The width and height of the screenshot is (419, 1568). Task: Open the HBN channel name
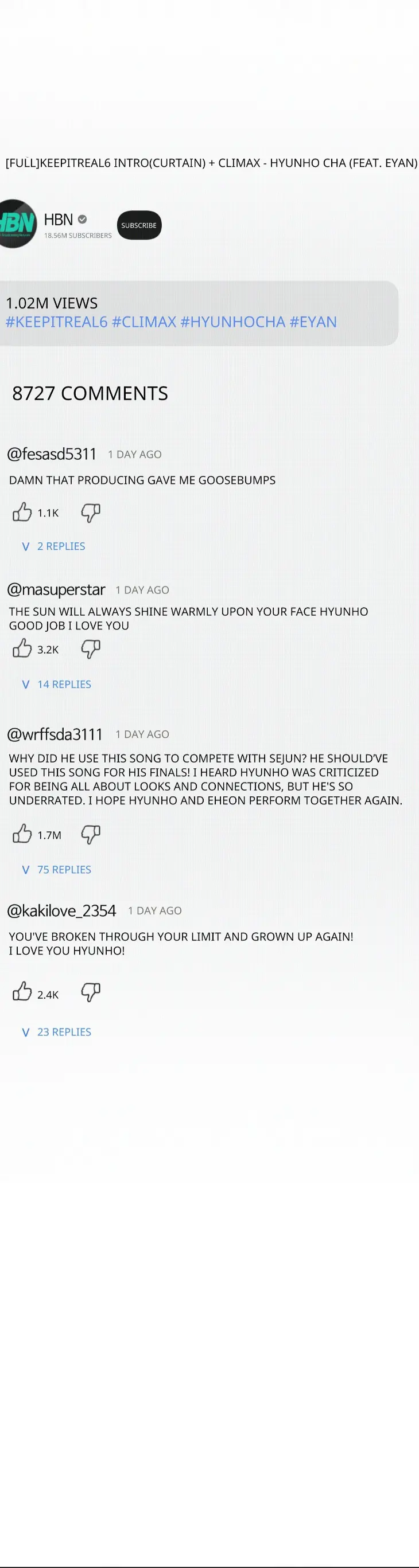[59, 219]
